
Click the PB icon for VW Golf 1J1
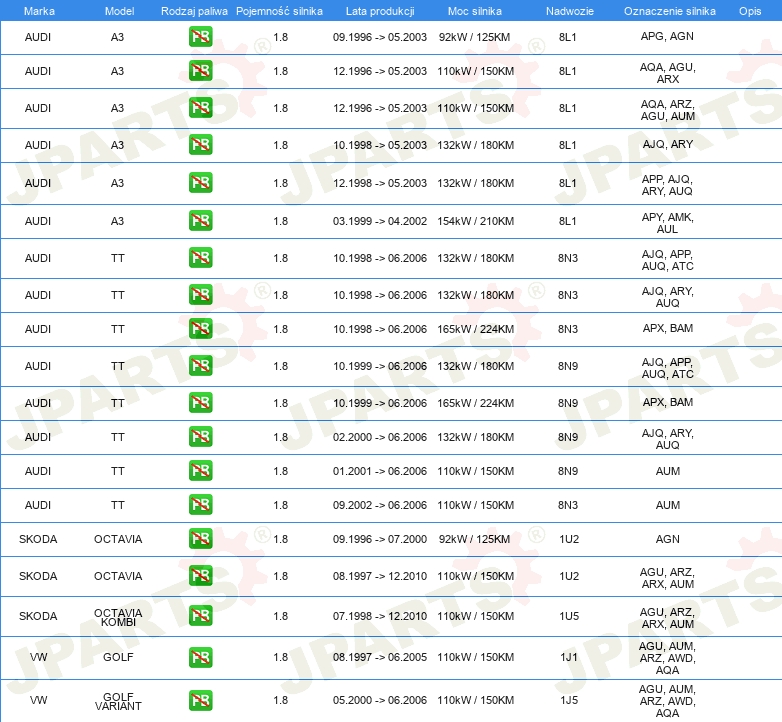click(200, 657)
